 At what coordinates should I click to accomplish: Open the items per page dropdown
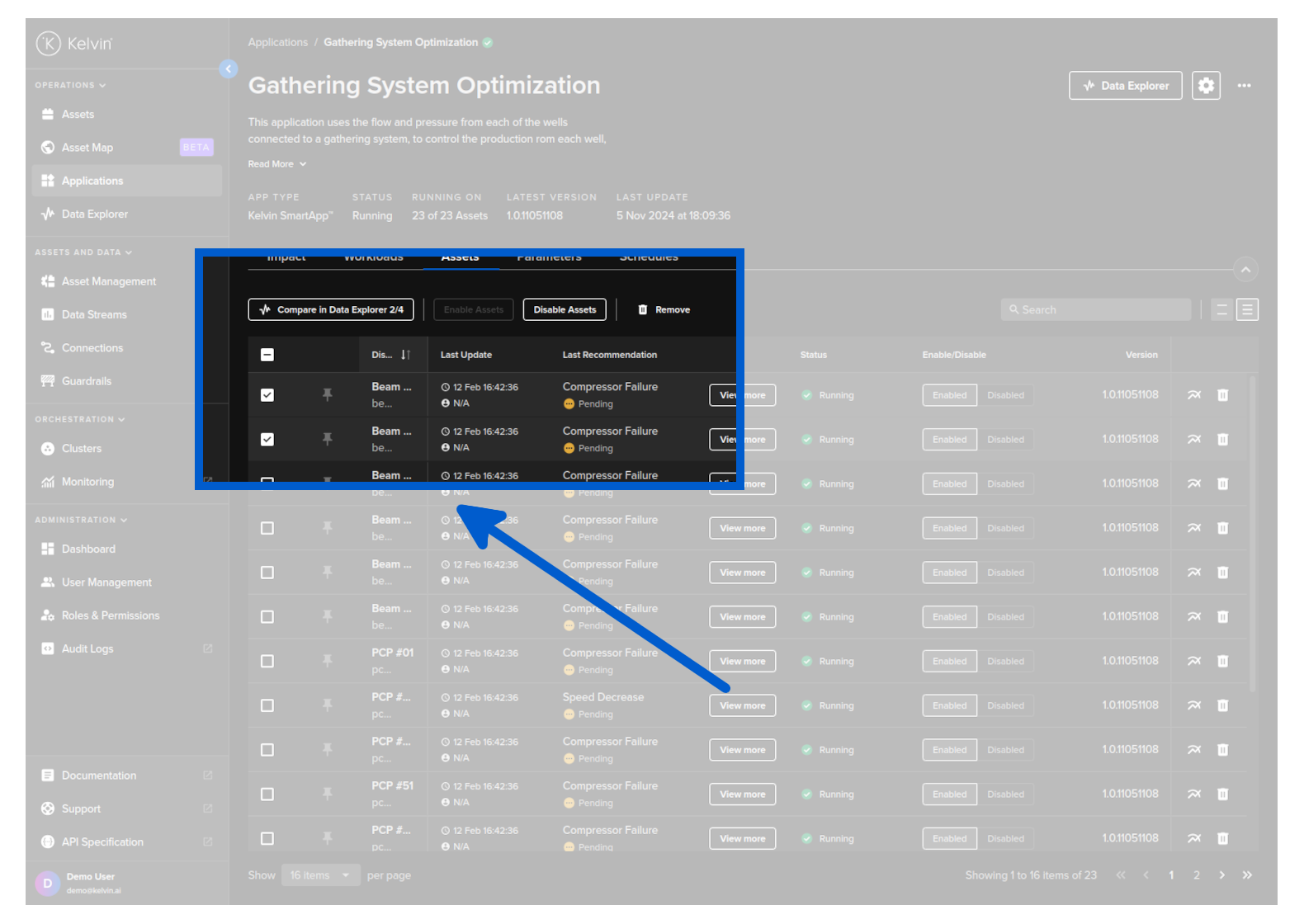319,875
